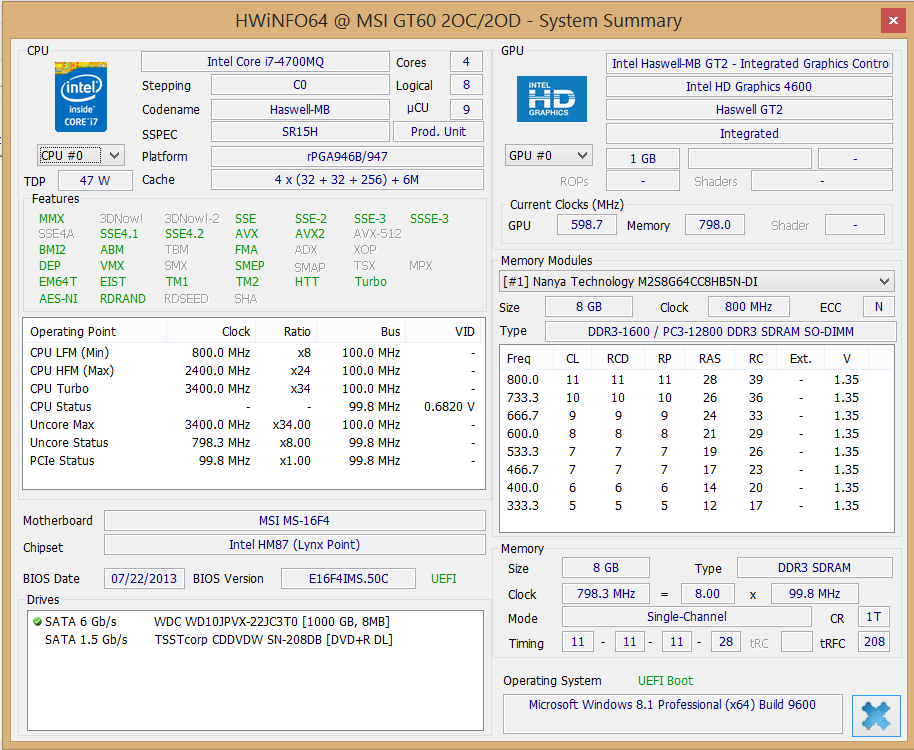Screen dimensions: 914x750
Task: Close the HWiNFO64 window from the title bar
Action: click(893, 21)
